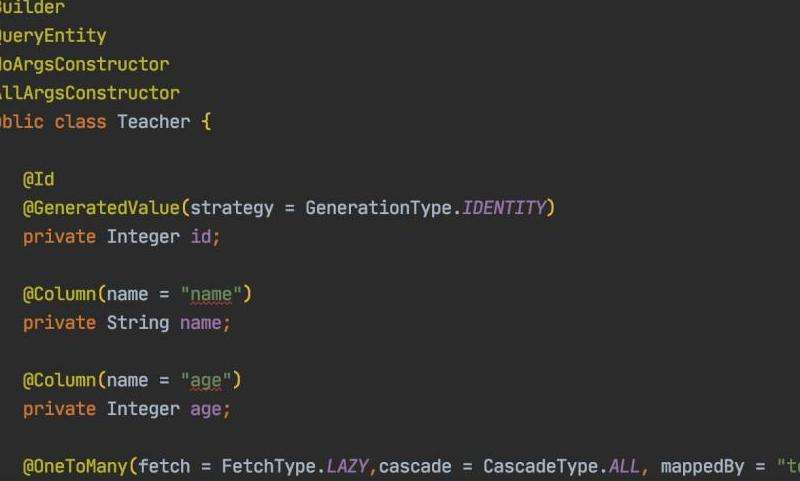The height and width of the screenshot is (481, 800).
Task: Click the underlined "name" string literal
Action: coord(211,294)
